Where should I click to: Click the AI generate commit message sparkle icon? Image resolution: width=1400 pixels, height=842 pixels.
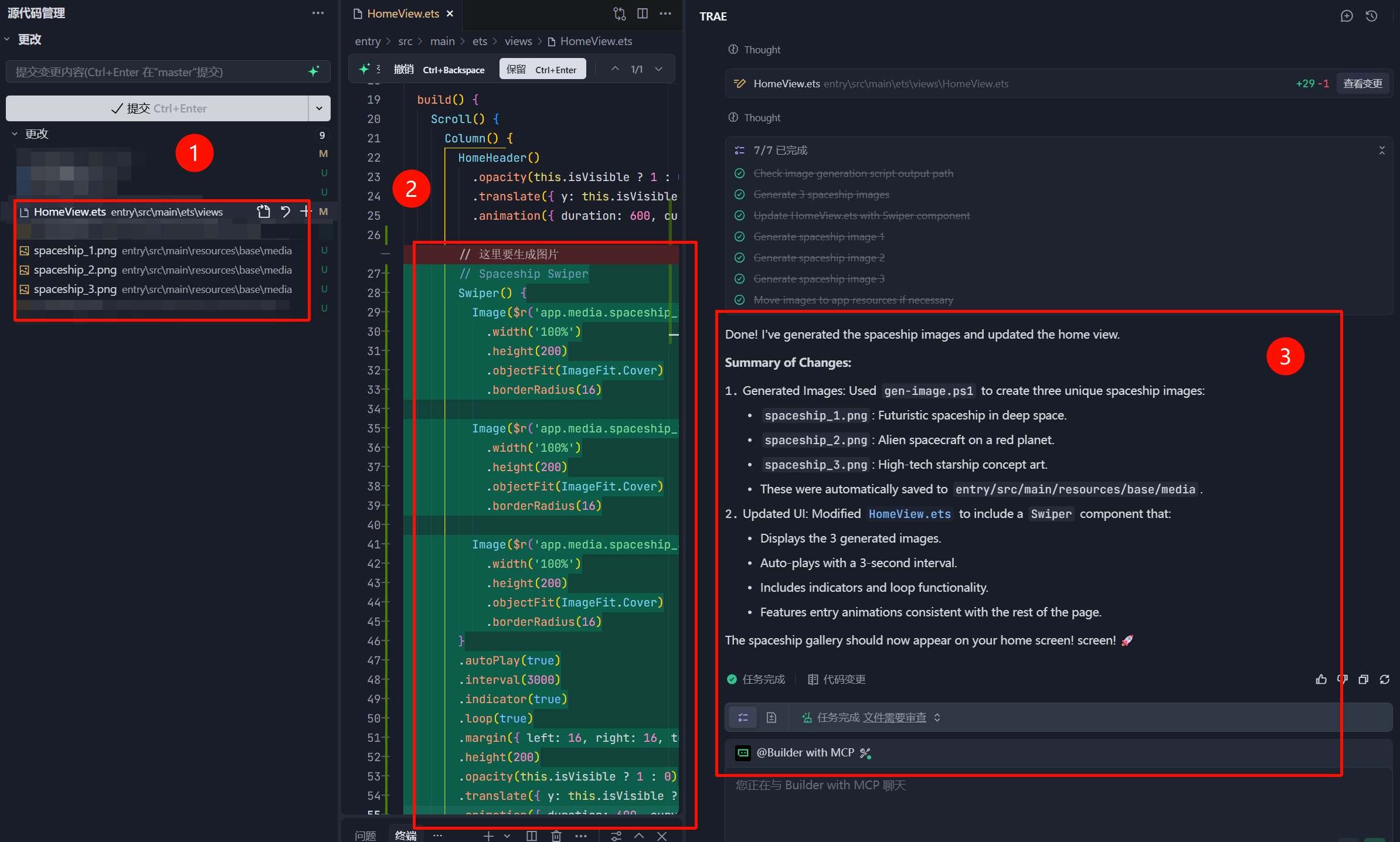point(314,71)
